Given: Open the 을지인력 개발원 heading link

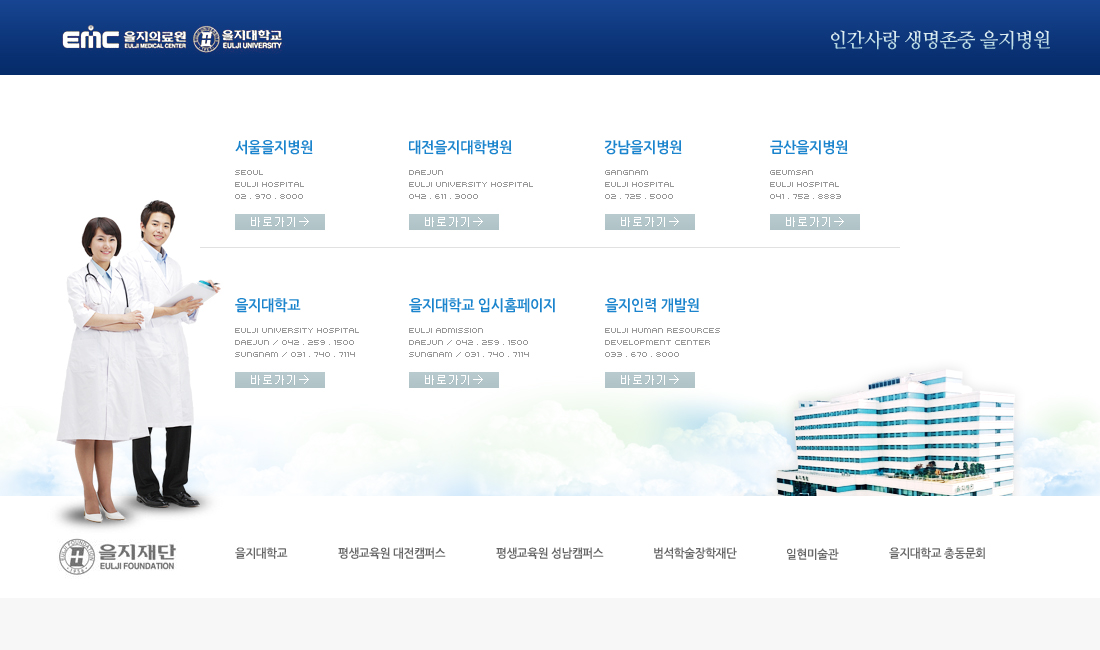Looking at the screenshot, I should click(x=652, y=305).
